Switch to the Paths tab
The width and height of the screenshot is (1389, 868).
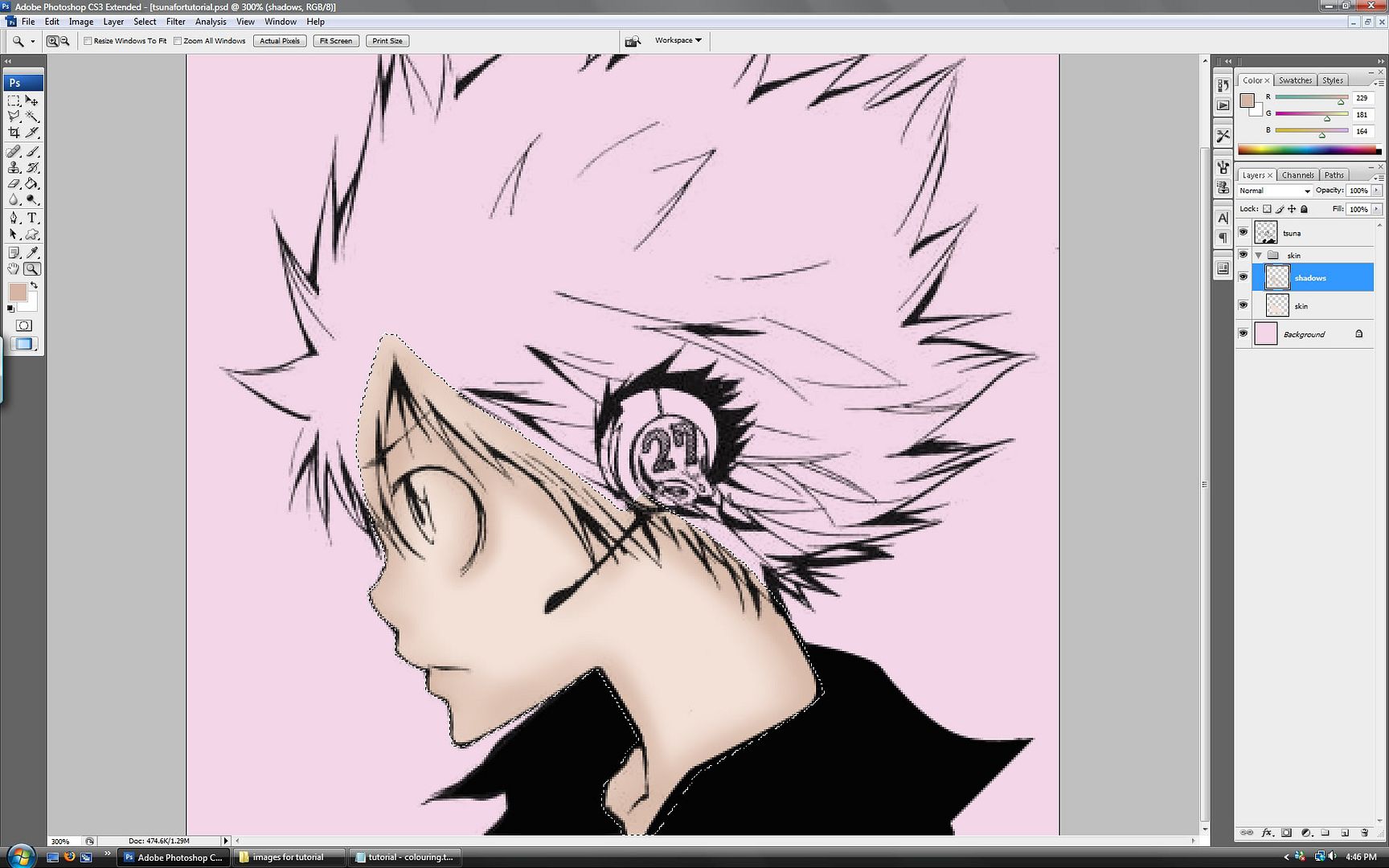[1334, 175]
